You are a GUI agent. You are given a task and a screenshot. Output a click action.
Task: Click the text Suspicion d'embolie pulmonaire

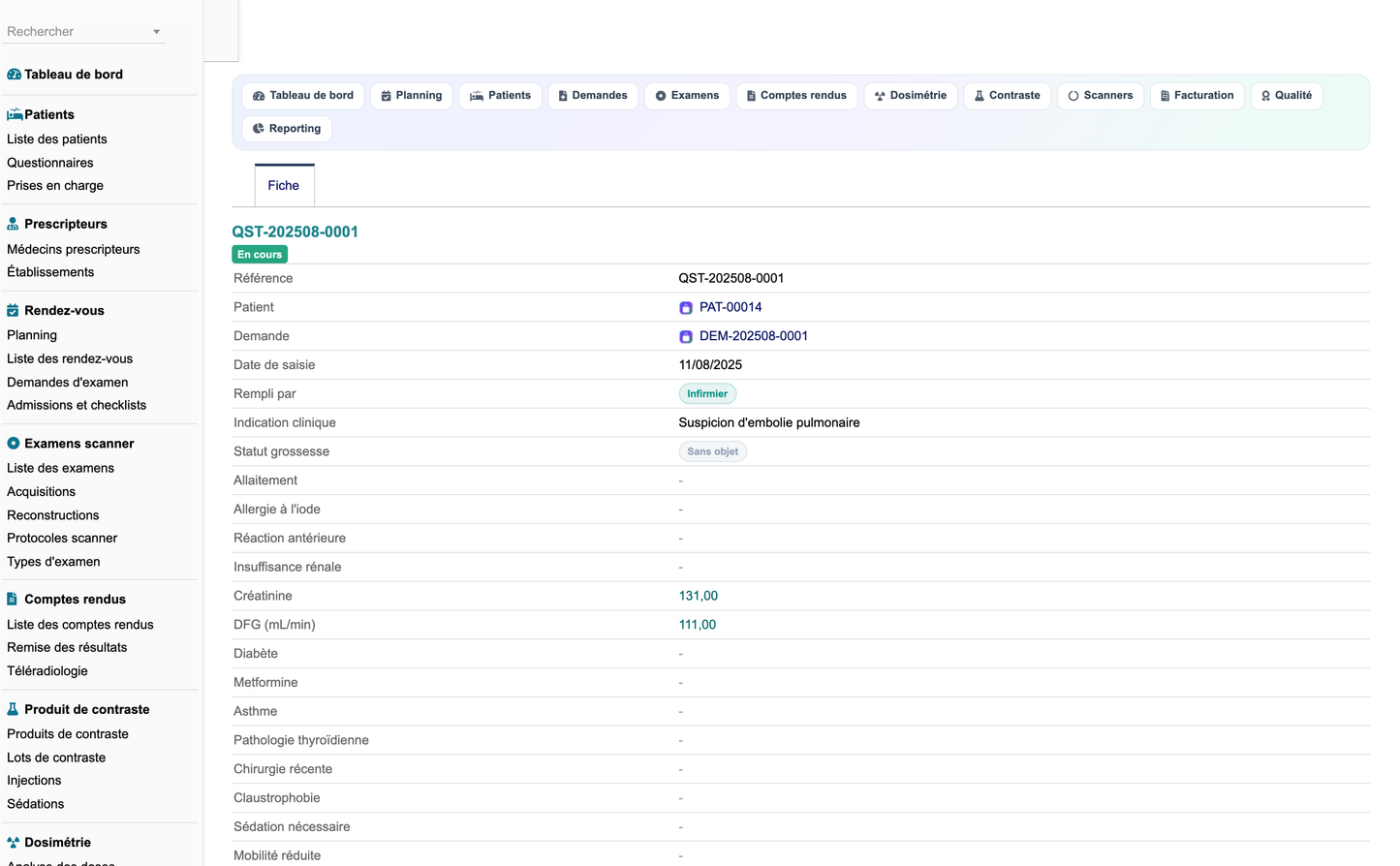click(769, 423)
